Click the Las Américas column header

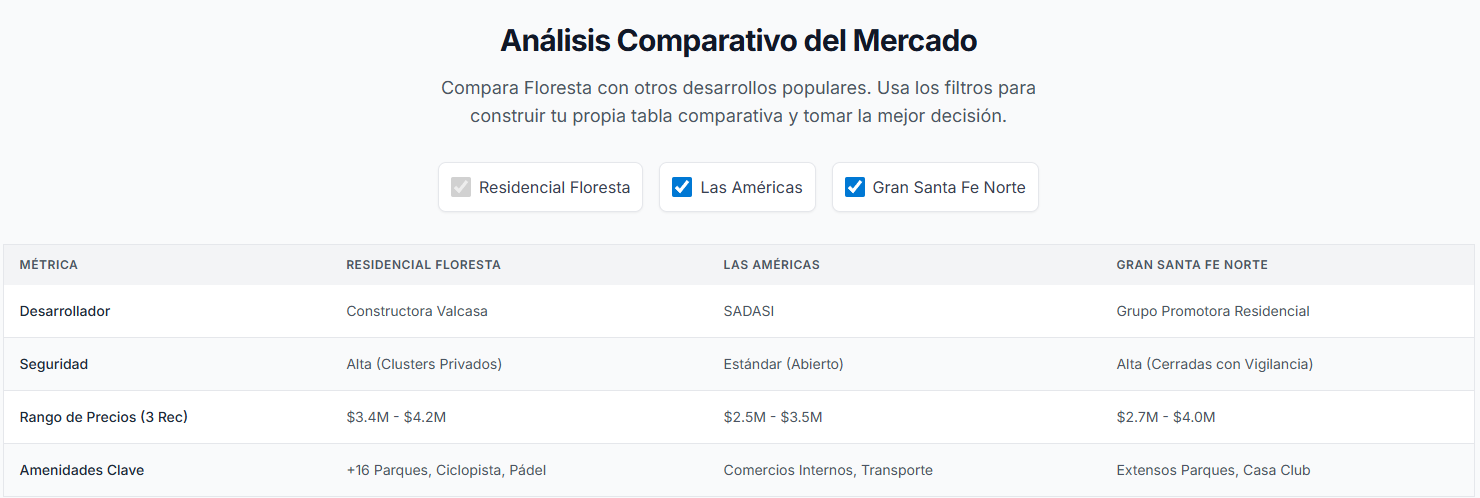pos(771,265)
